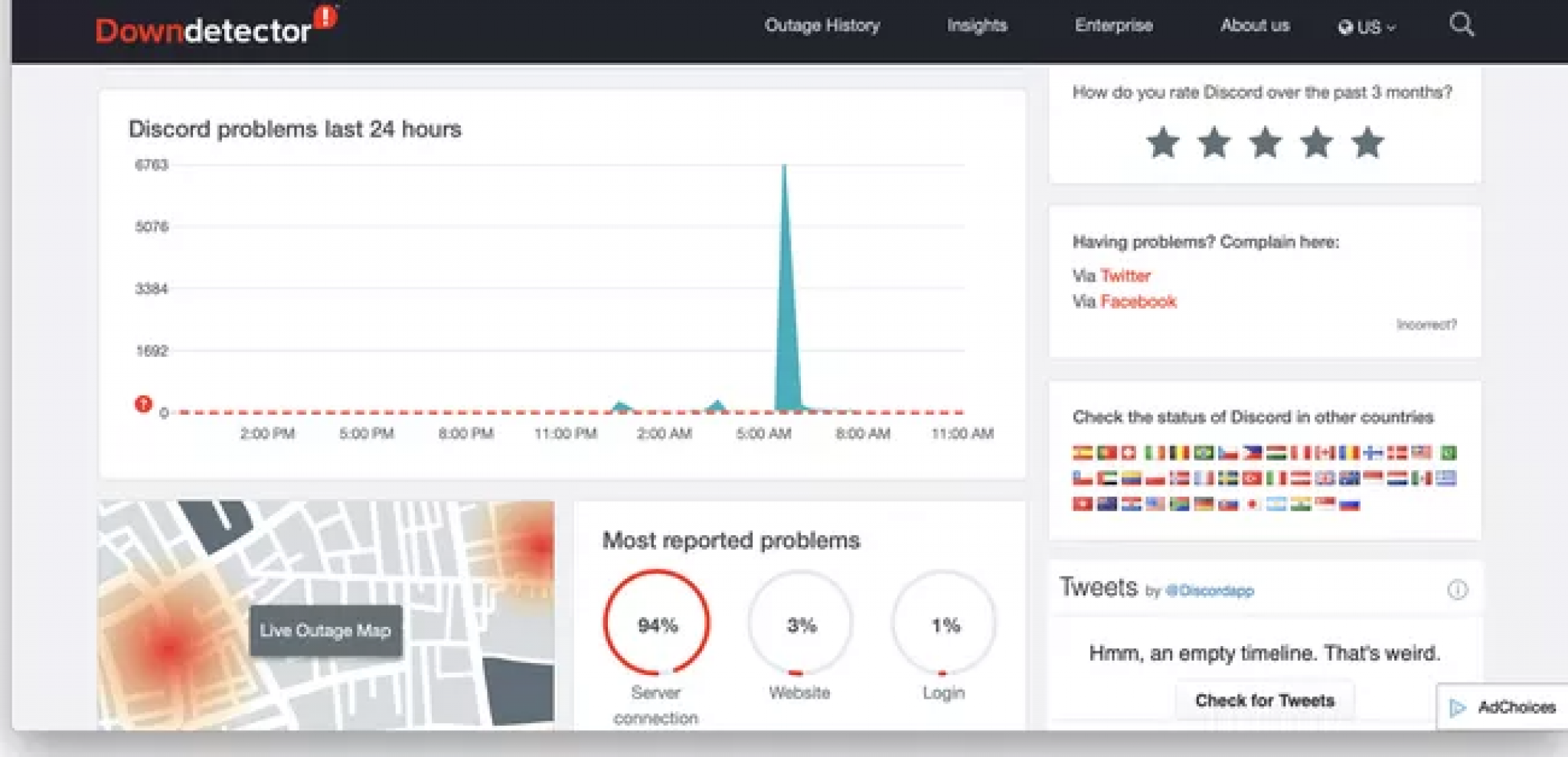1568x757 pixels.
Task: Open the Live Outage Map button
Action: pyautogui.click(x=325, y=631)
